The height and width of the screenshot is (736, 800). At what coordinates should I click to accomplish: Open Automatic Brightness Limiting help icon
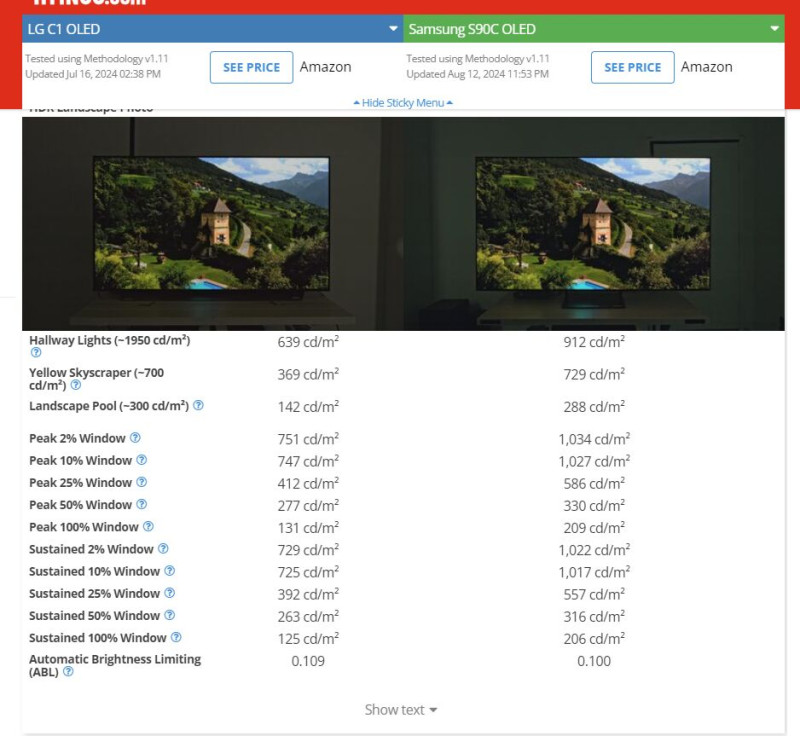(x=68, y=672)
